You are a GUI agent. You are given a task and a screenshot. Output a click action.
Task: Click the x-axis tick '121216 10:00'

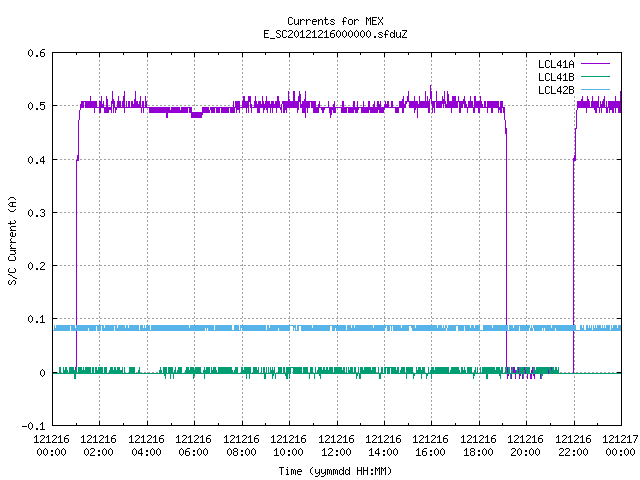point(289,446)
